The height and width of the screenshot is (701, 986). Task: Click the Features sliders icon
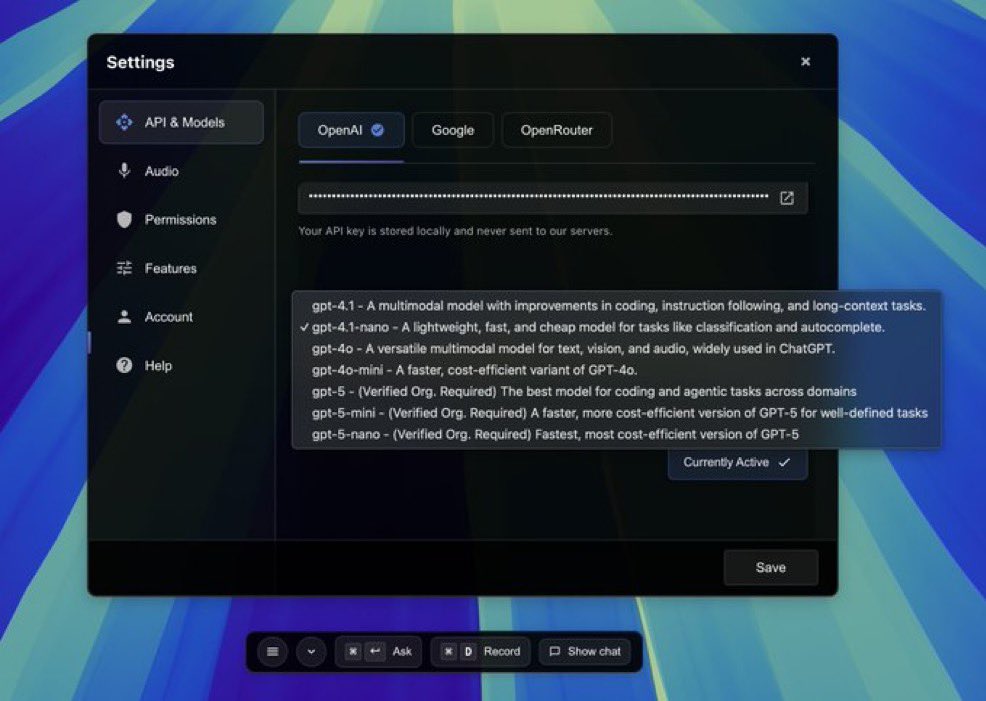pos(125,268)
